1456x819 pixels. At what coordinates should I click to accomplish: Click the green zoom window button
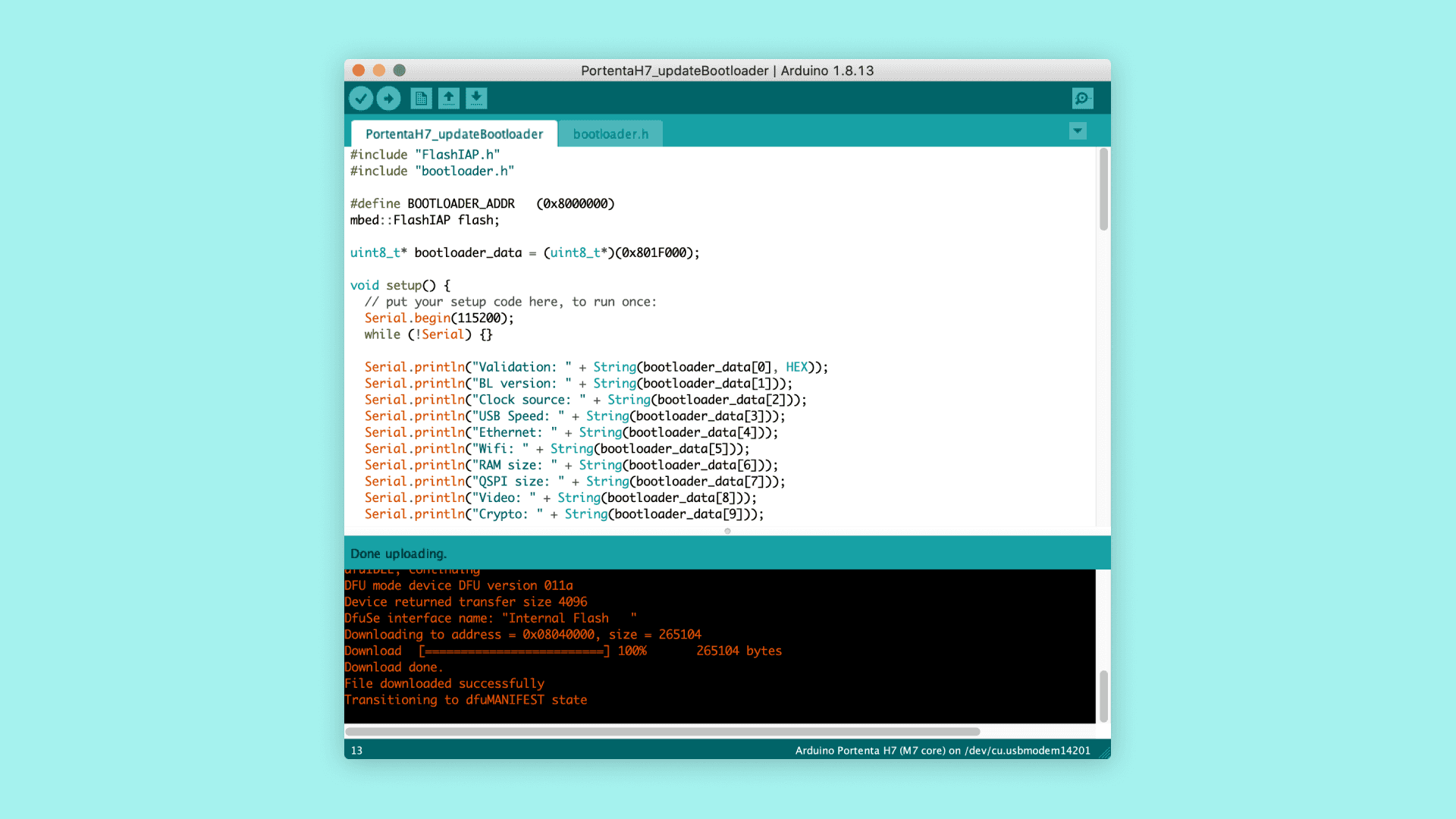(400, 71)
